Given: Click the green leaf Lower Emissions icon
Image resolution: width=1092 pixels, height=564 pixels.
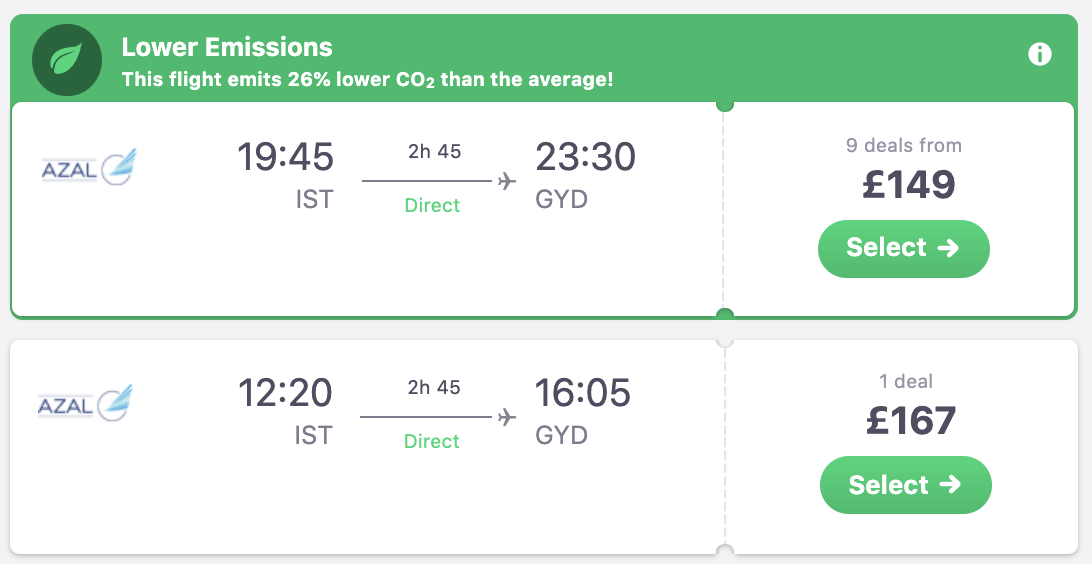Looking at the screenshot, I should tap(67, 59).
